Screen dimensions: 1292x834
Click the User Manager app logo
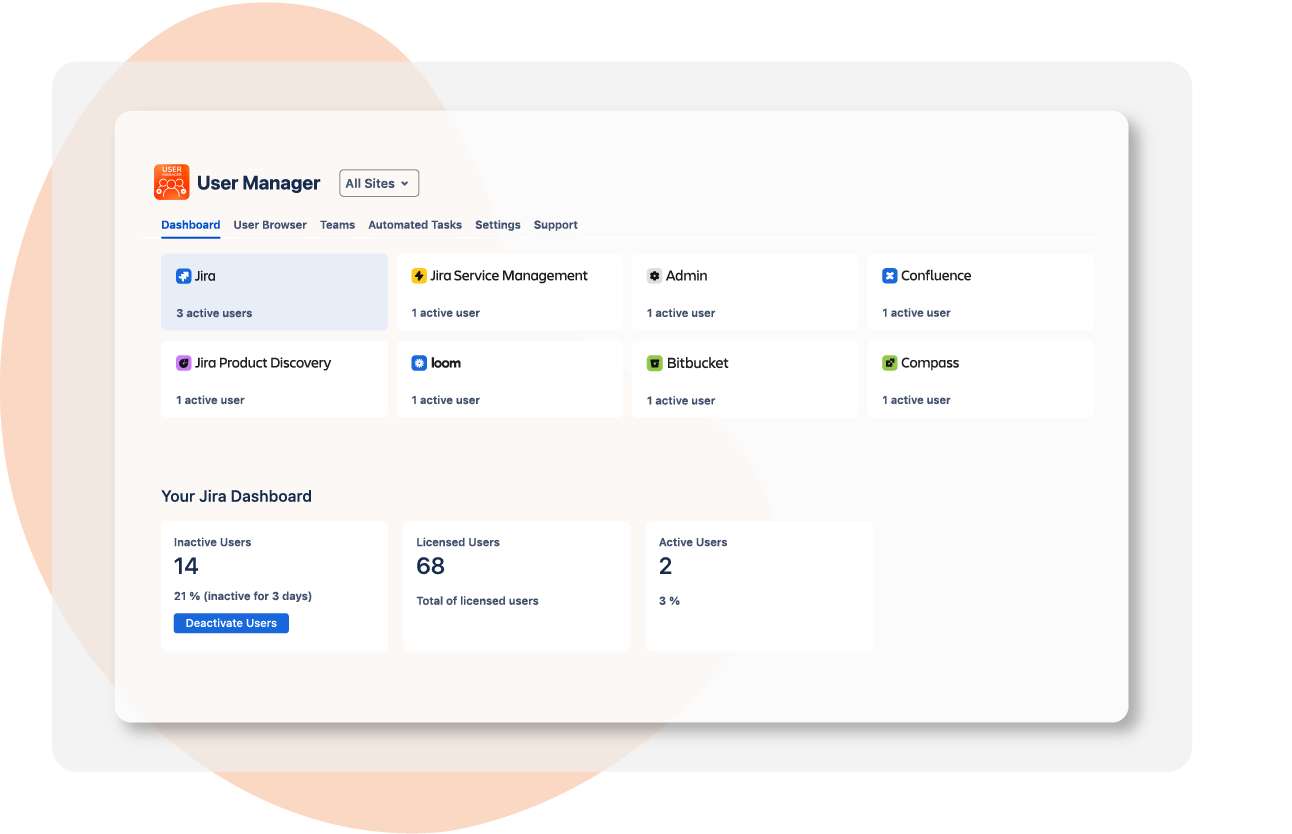pyautogui.click(x=171, y=182)
